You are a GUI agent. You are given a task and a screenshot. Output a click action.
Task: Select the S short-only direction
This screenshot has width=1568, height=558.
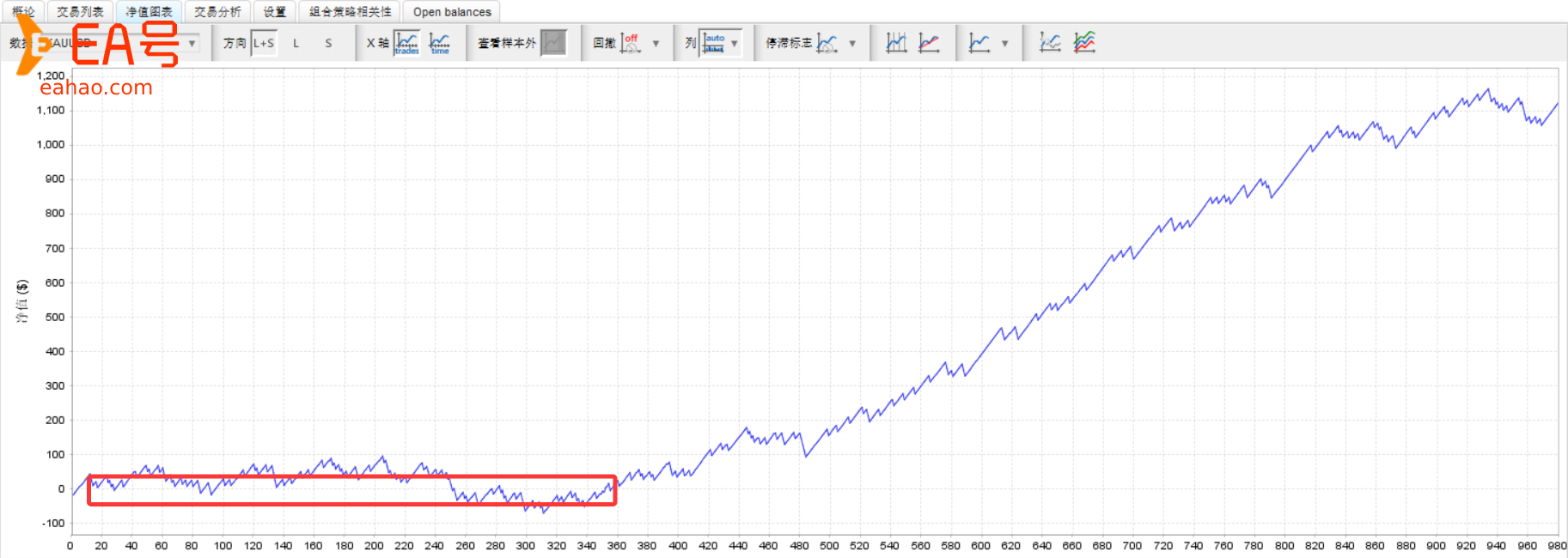pyautogui.click(x=328, y=43)
